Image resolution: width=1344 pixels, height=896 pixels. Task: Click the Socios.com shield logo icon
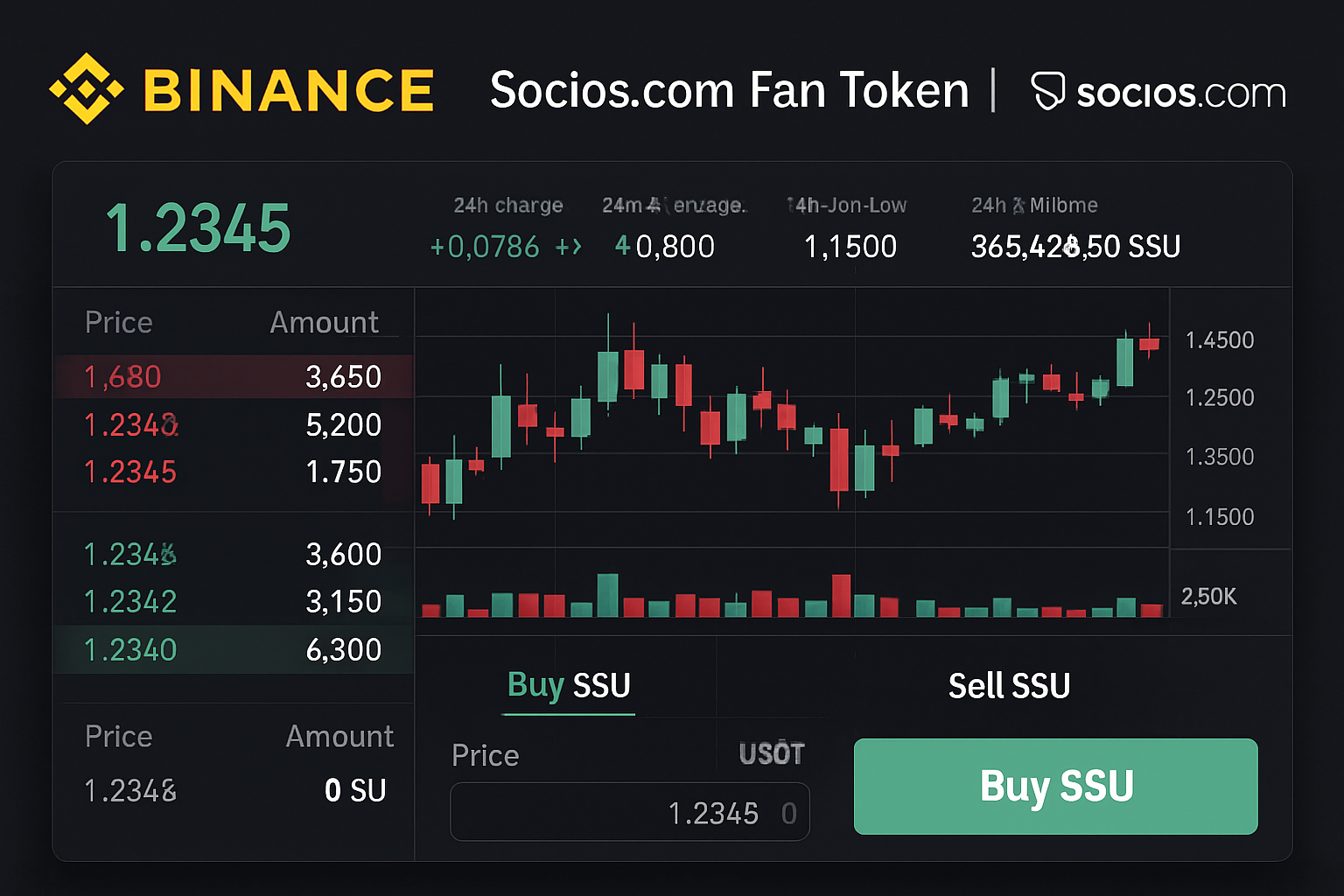pos(1047,91)
